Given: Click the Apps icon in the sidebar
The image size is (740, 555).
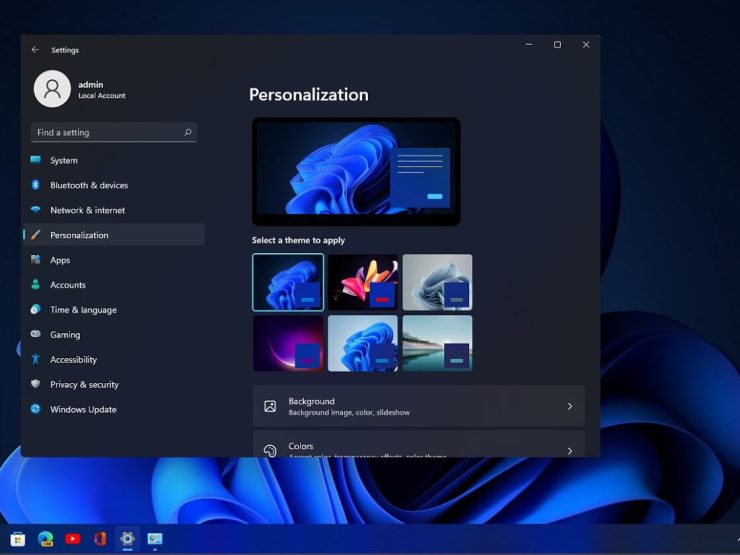Looking at the screenshot, I should point(35,259).
